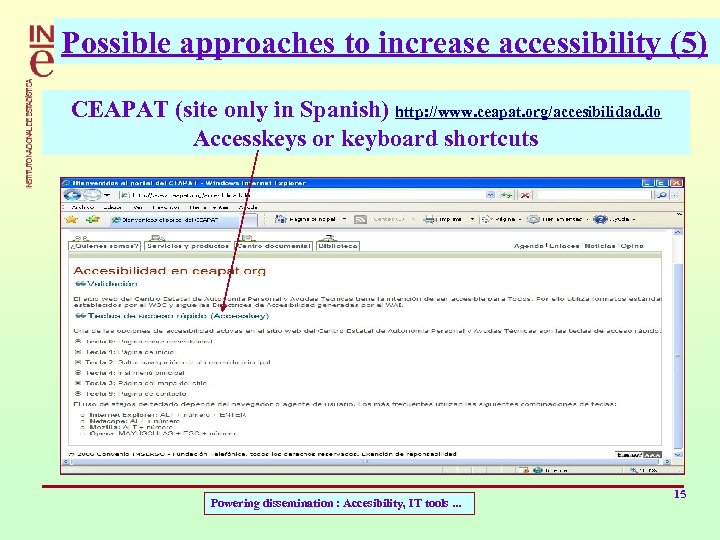The width and height of the screenshot is (720, 540).
Task: Open Favorites Center star icon
Action: (72, 219)
